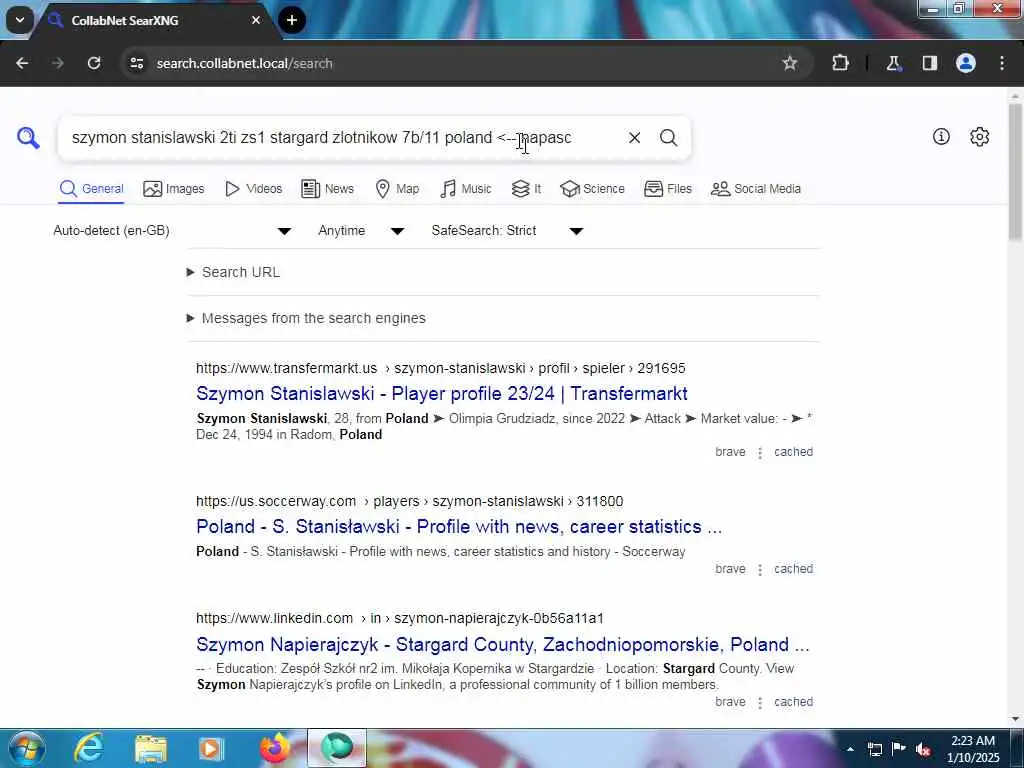Switch to the General search category

click(x=91, y=189)
